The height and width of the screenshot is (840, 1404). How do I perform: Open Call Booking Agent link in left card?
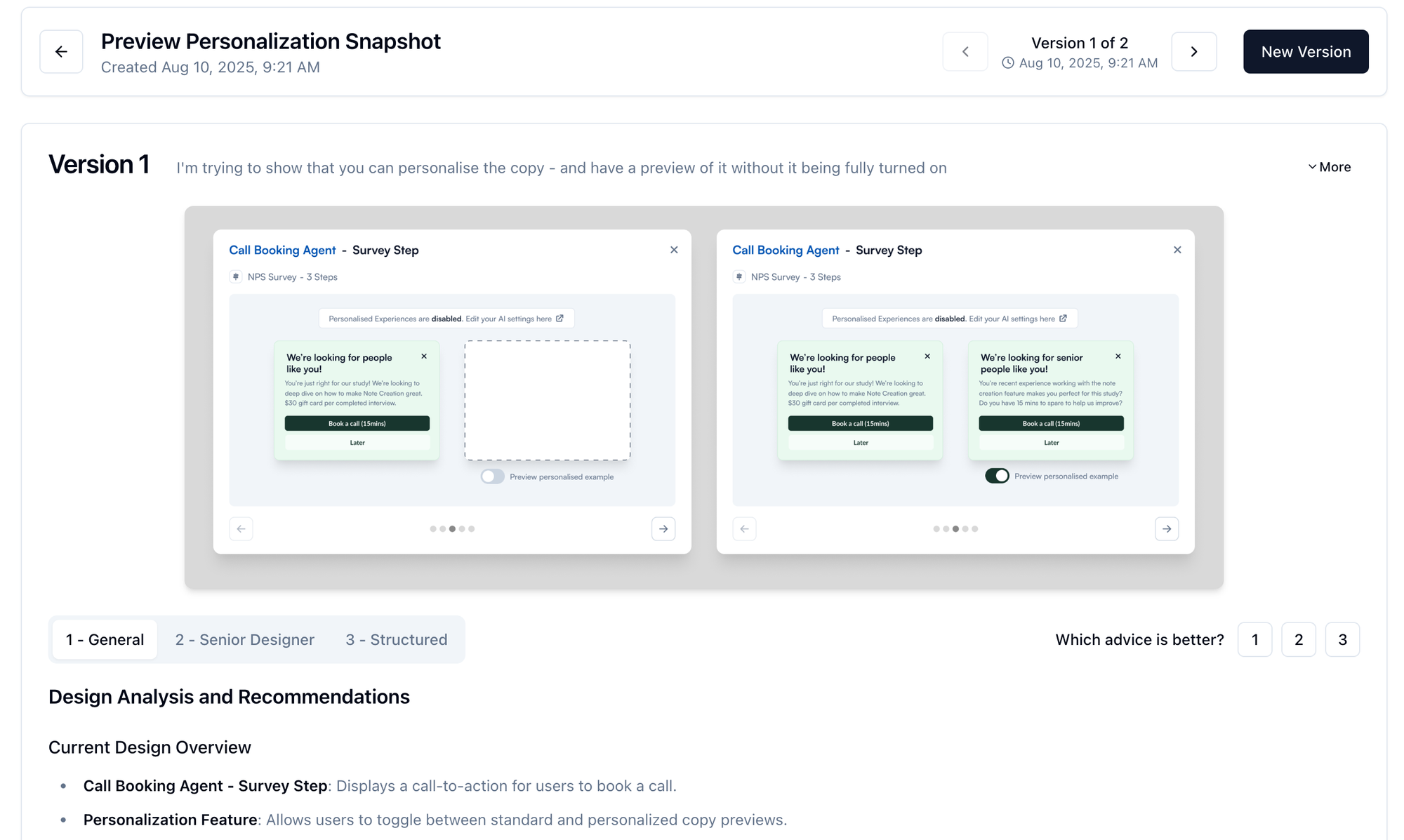(x=282, y=251)
